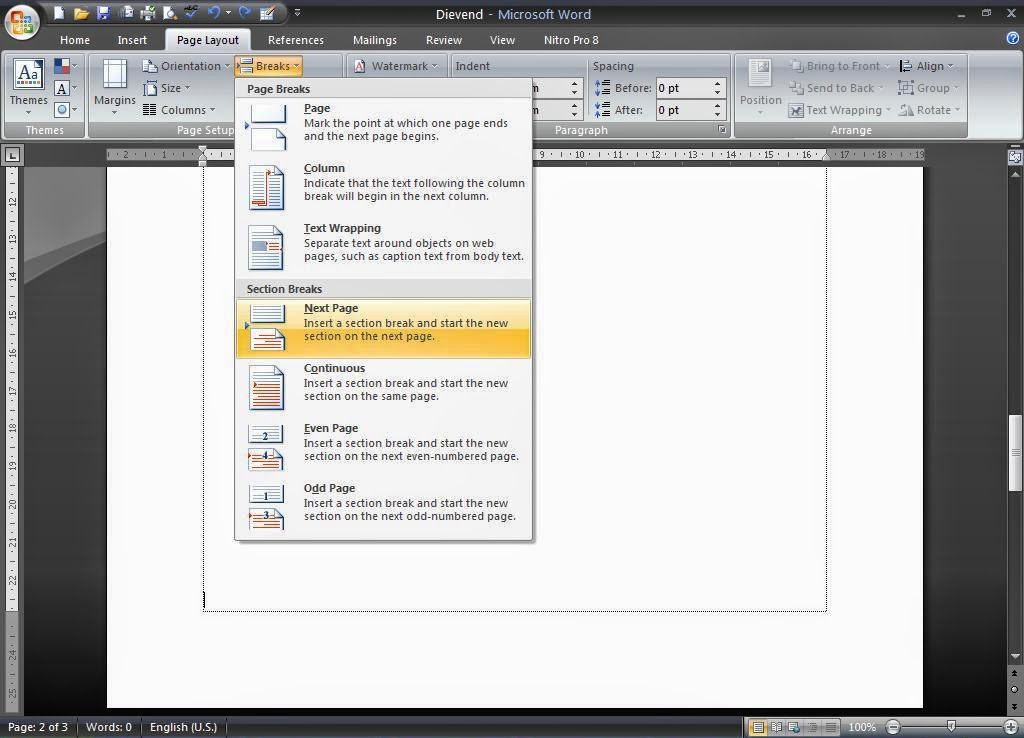Screen dimensions: 1024x738
Task: Increase the Spacing Before value with up arrow
Action: 718,84
